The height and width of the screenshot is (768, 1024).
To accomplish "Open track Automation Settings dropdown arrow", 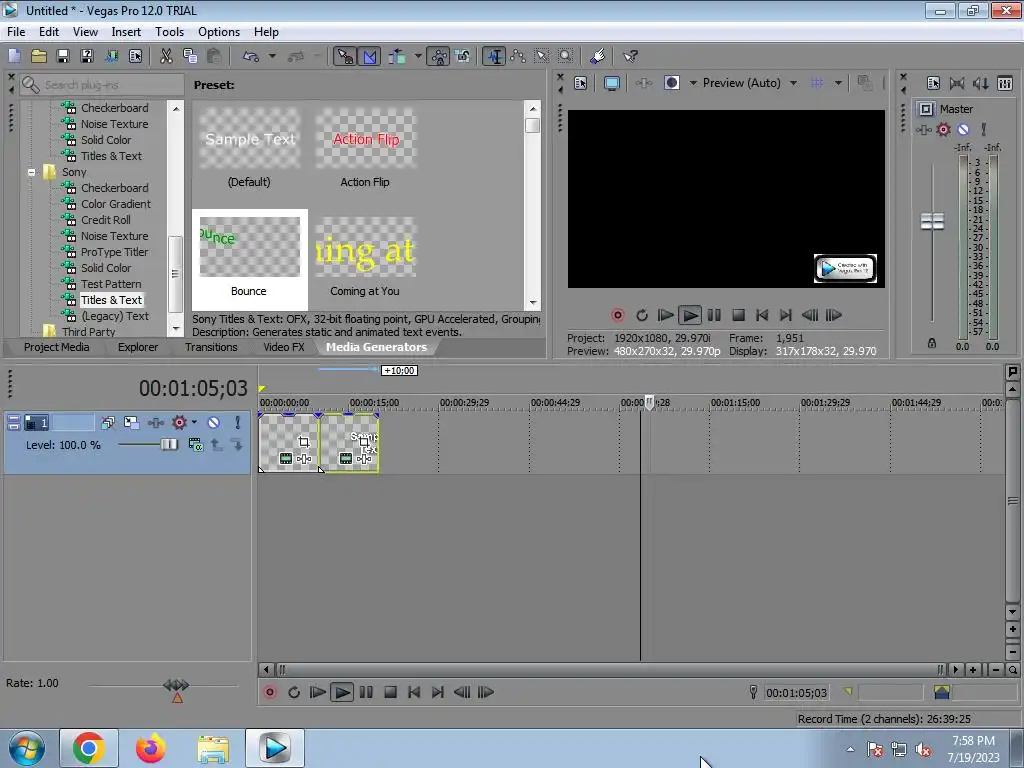I will point(194,422).
